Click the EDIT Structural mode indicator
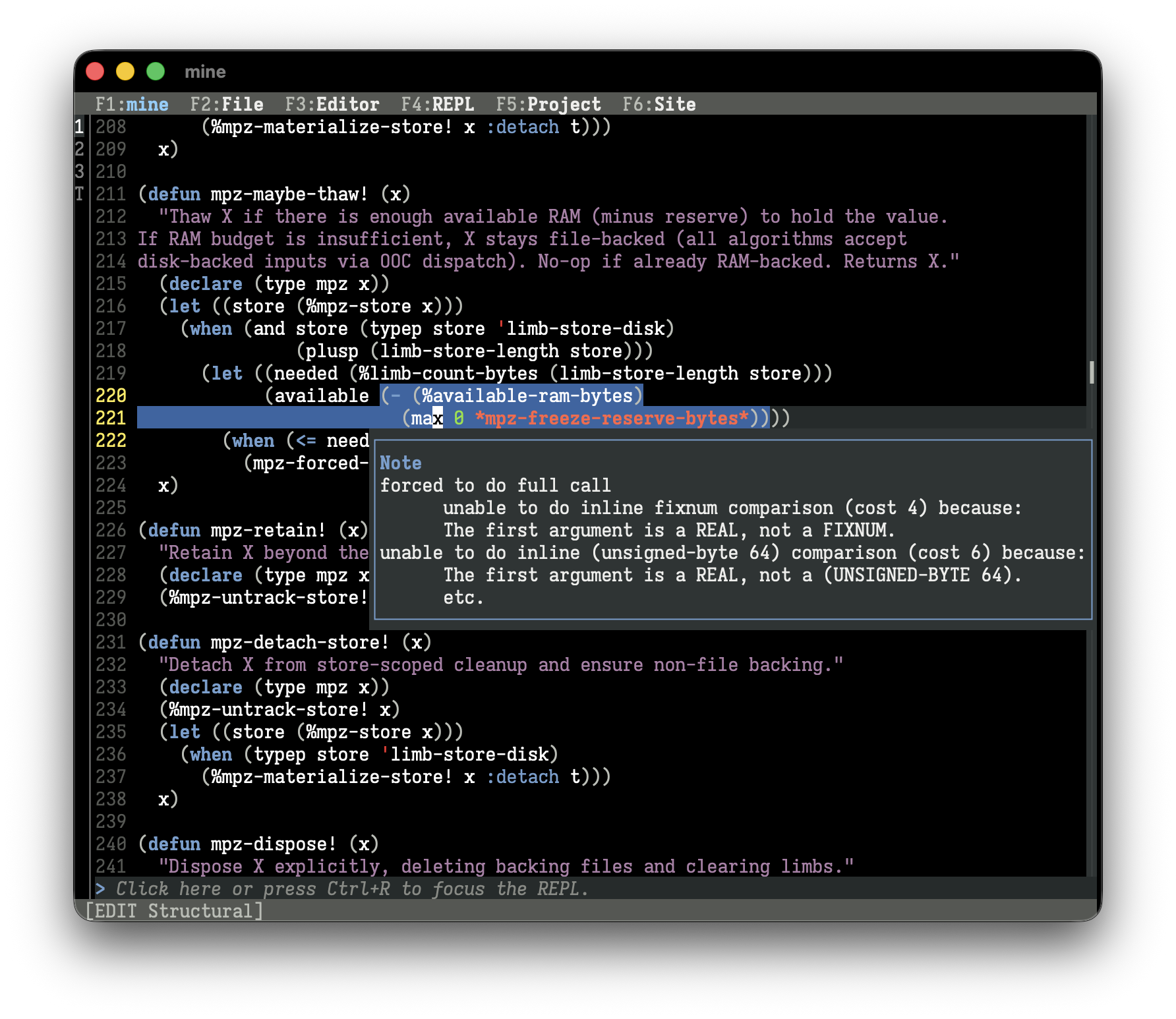The height and width of the screenshot is (1019, 1176). pyautogui.click(x=175, y=911)
